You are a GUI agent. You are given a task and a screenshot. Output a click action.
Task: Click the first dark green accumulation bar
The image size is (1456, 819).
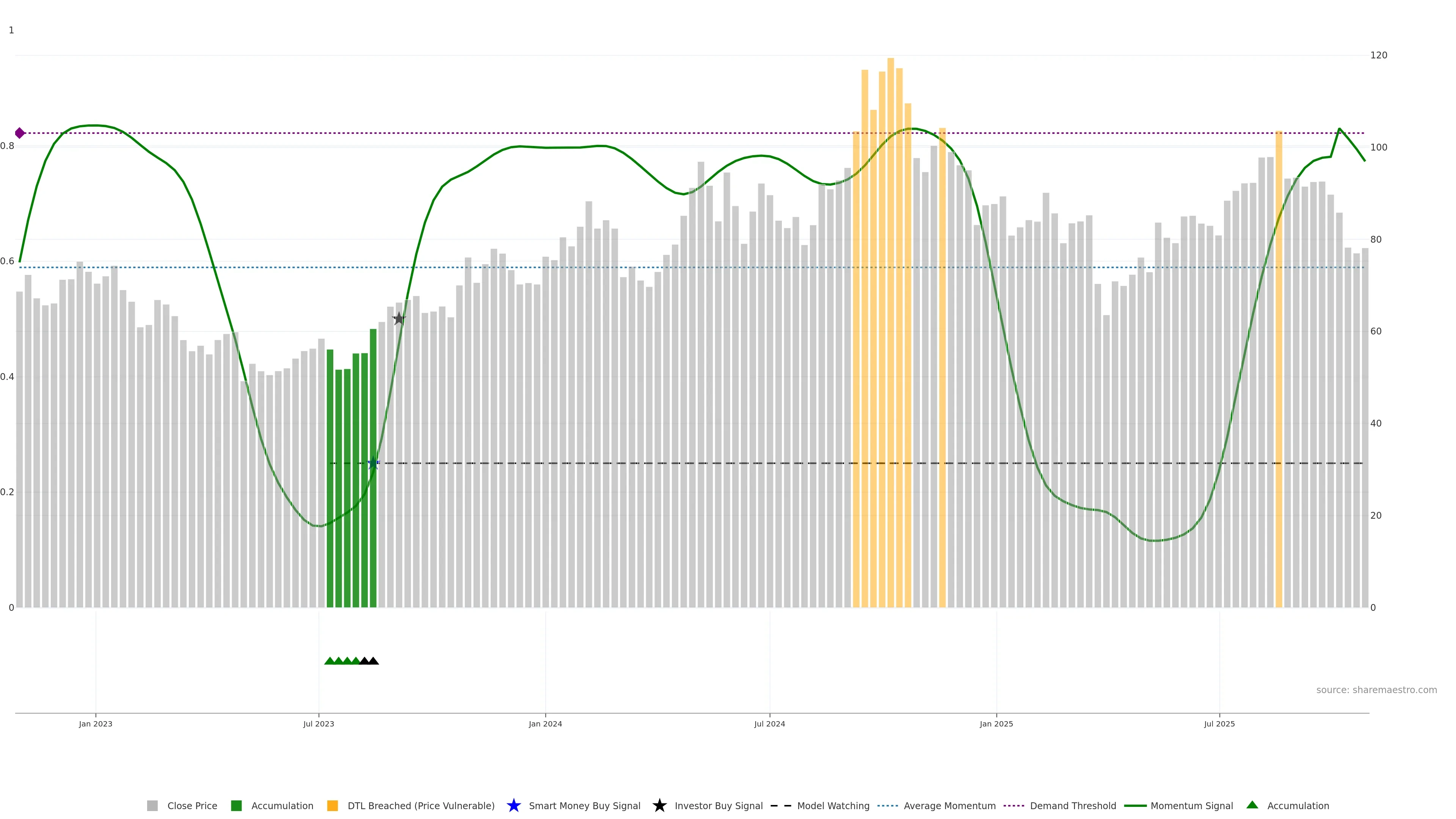pyautogui.click(x=330, y=480)
